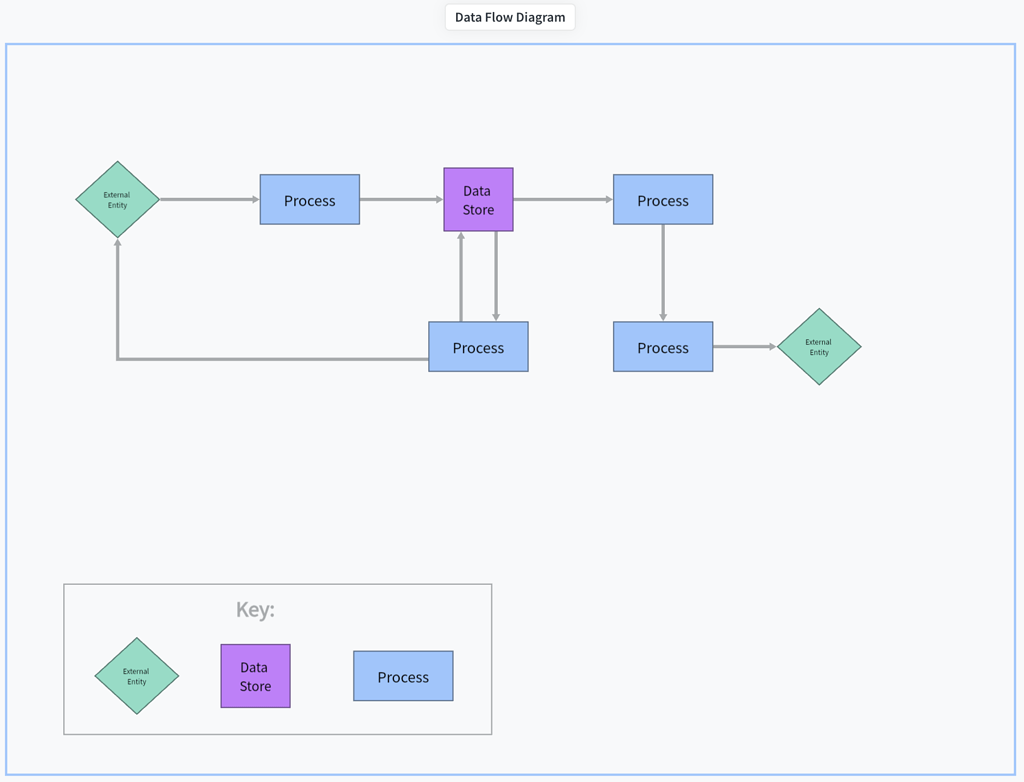Click the Key: heading text
Screen dimensions: 1024x782
pos(257,609)
